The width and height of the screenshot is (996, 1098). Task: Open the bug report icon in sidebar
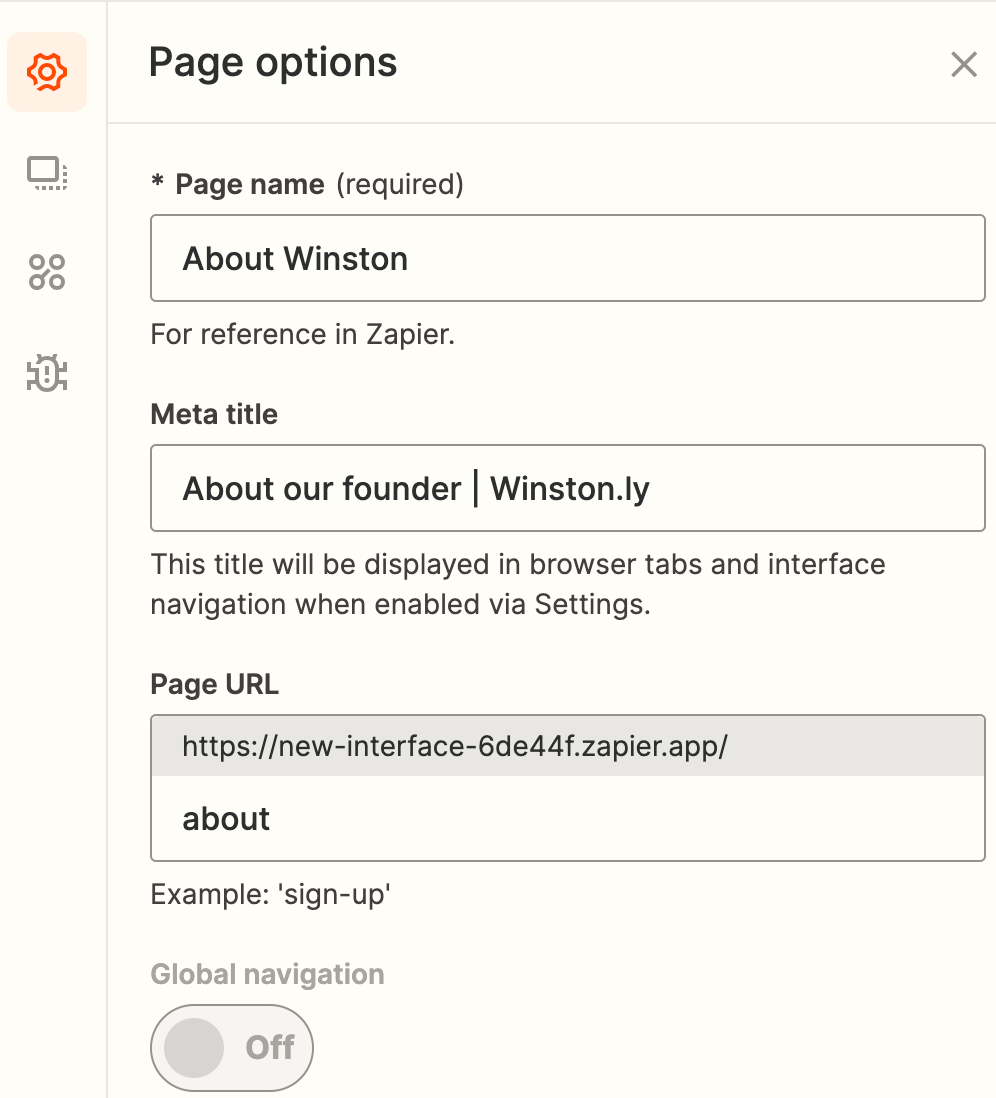(x=47, y=373)
